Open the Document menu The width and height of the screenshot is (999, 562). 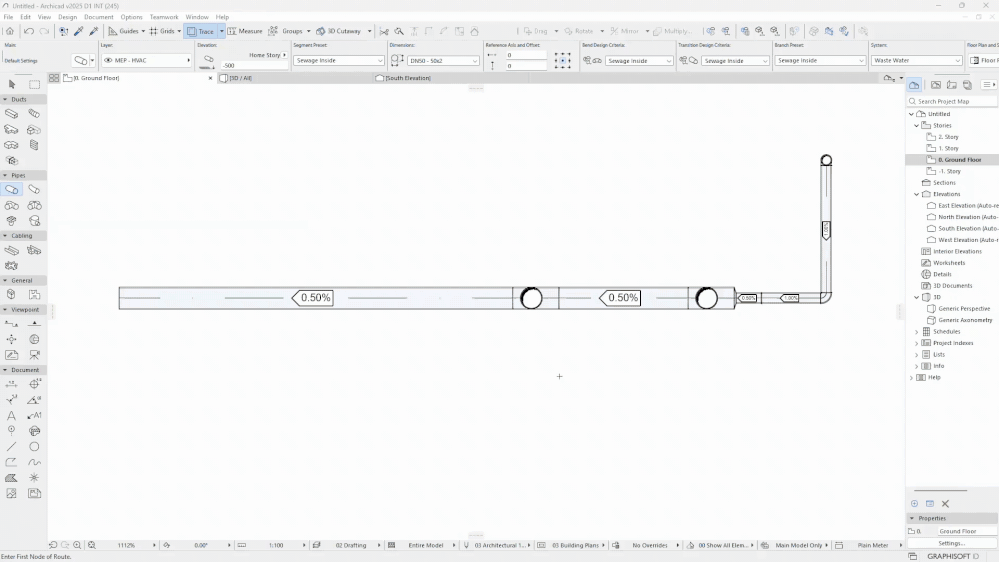[x=99, y=17]
